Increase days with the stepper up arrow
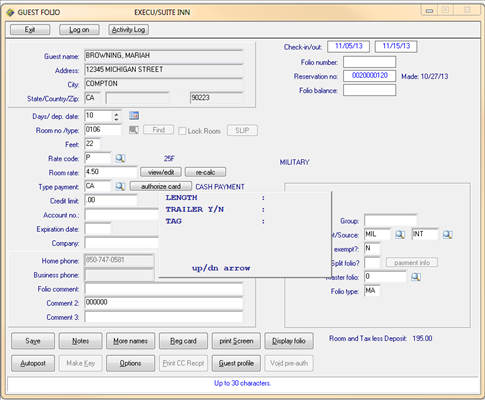 coord(116,114)
